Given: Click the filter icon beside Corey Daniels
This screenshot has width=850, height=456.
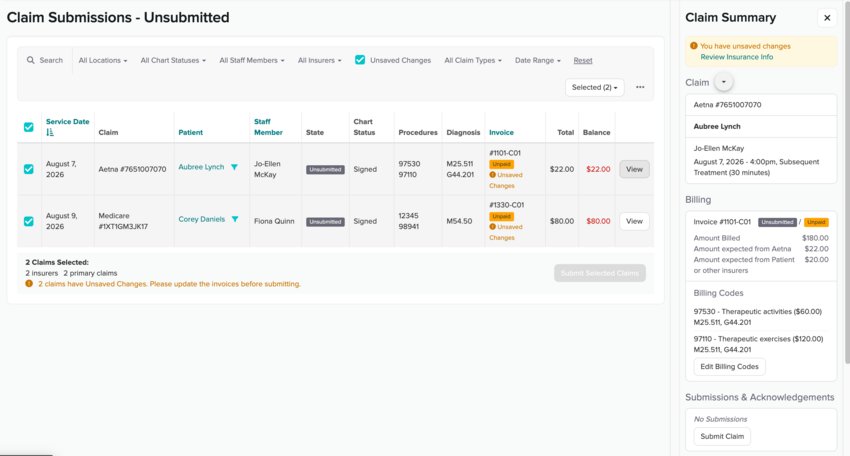Looking at the screenshot, I should pos(235,219).
